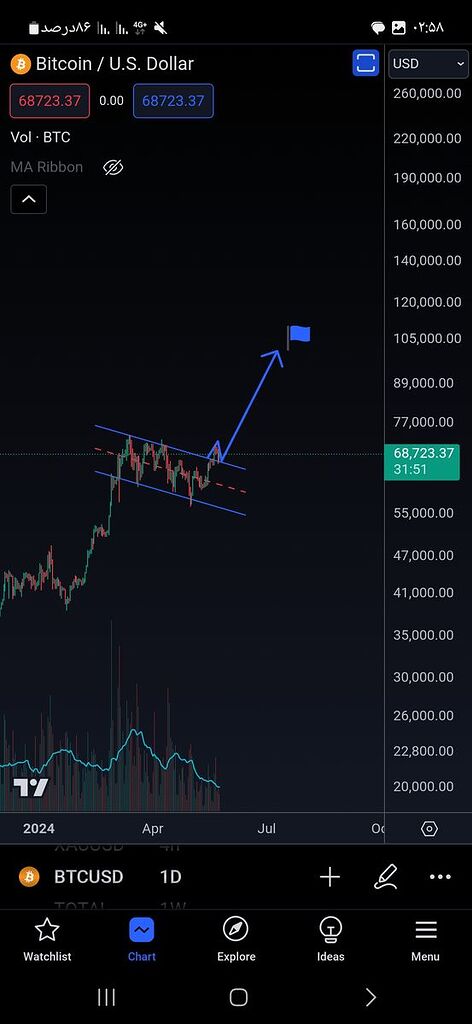The height and width of the screenshot is (1024, 472).
Task: Collapse the indicator legend with the chevron
Action: pyautogui.click(x=29, y=199)
